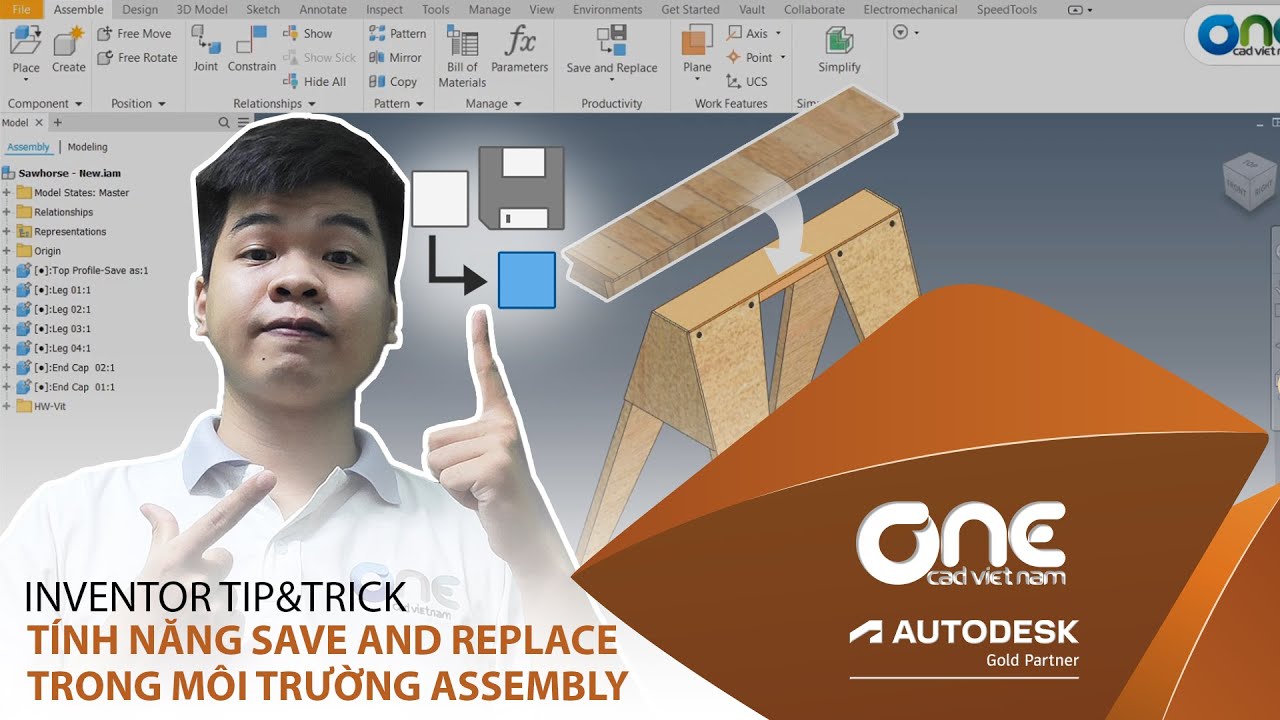The image size is (1280, 720).
Task: Select End Cap 01:1 component
Action: pyautogui.click(x=74, y=387)
